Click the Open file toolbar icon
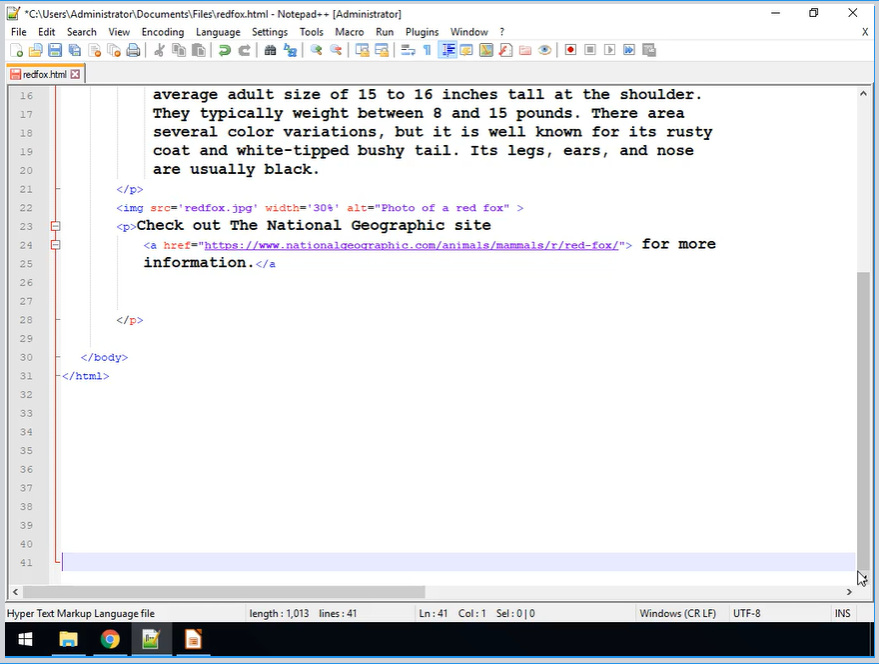The width and height of the screenshot is (879, 664). [36, 50]
